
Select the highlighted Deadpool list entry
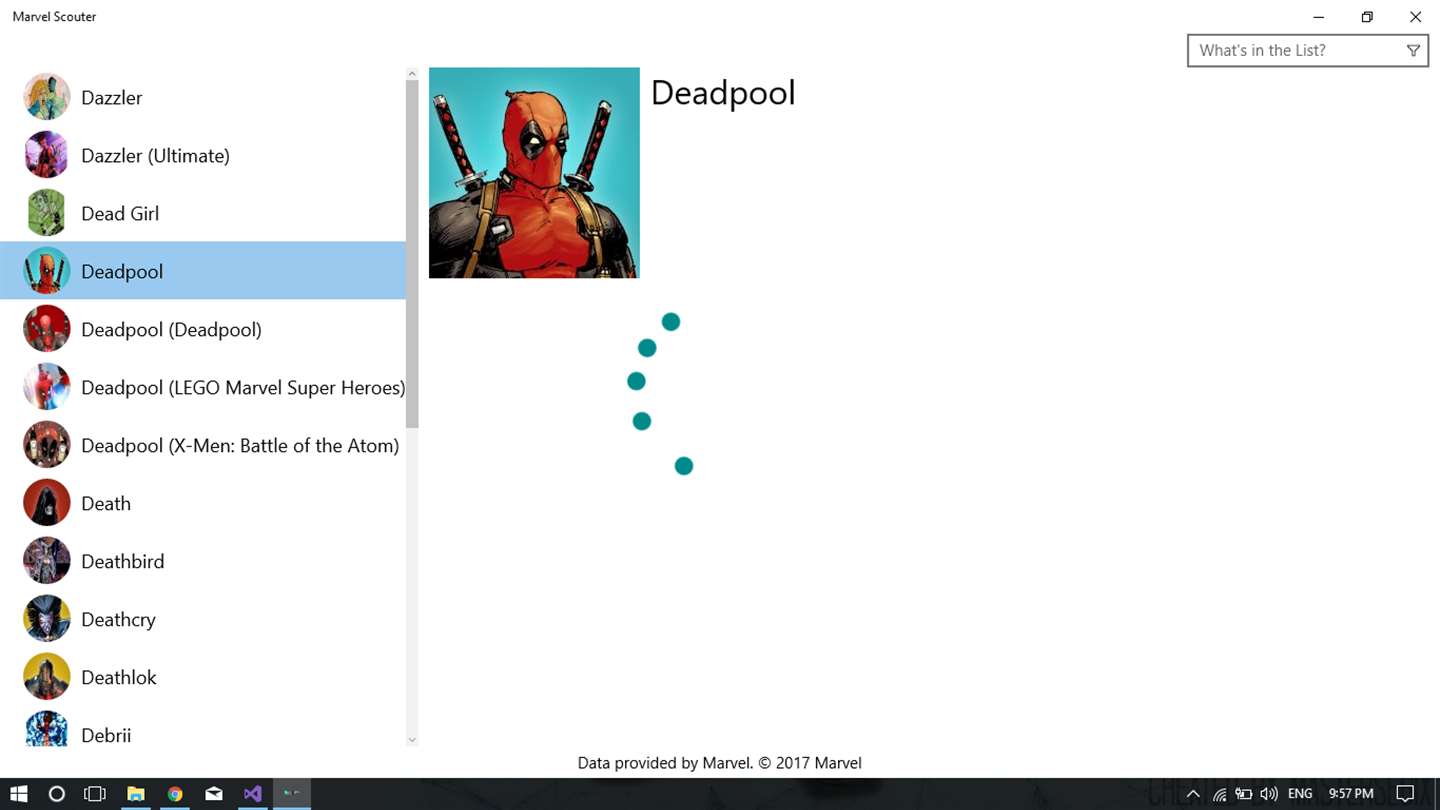click(x=203, y=271)
